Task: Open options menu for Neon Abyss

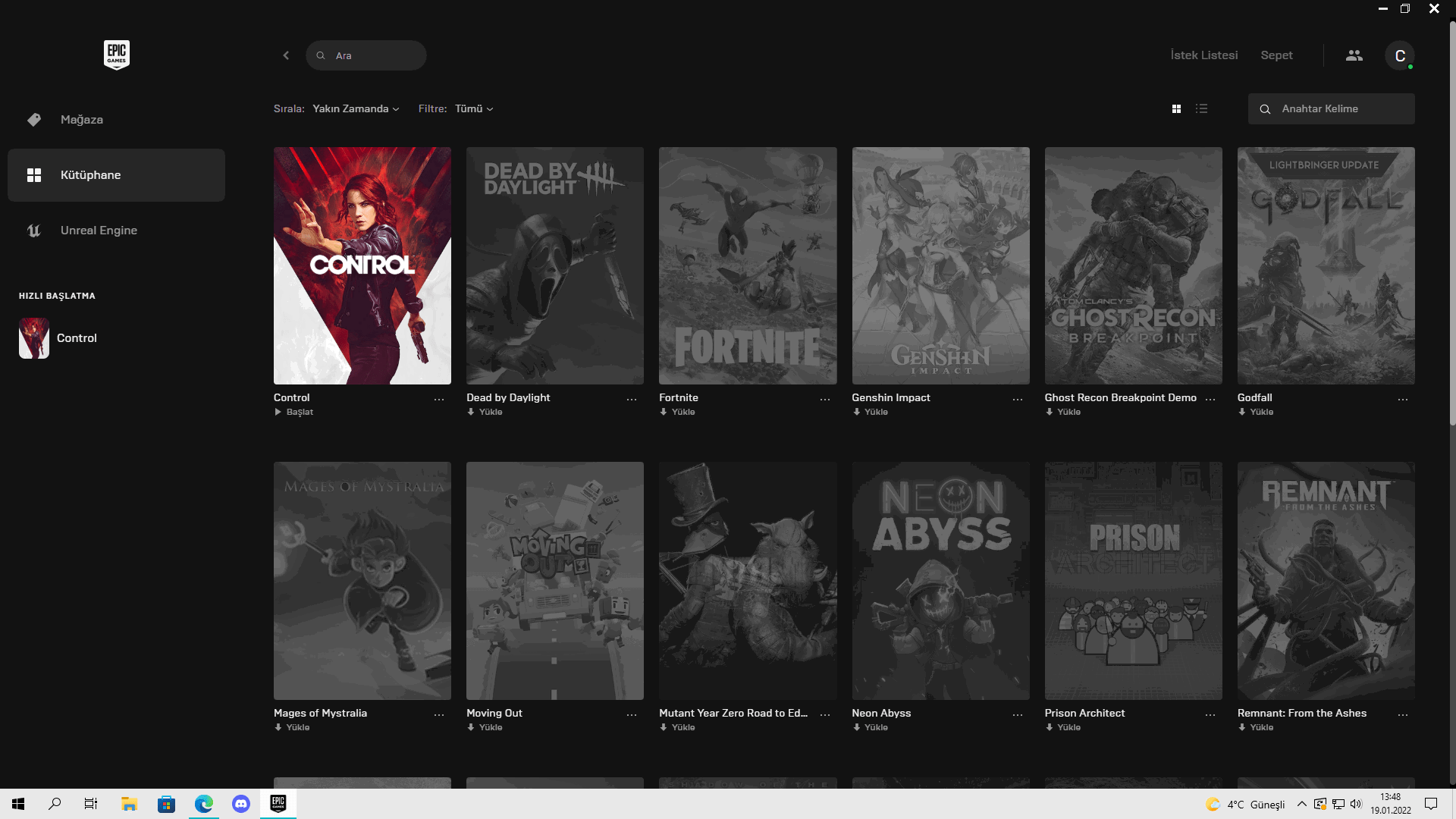Action: tap(1018, 715)
